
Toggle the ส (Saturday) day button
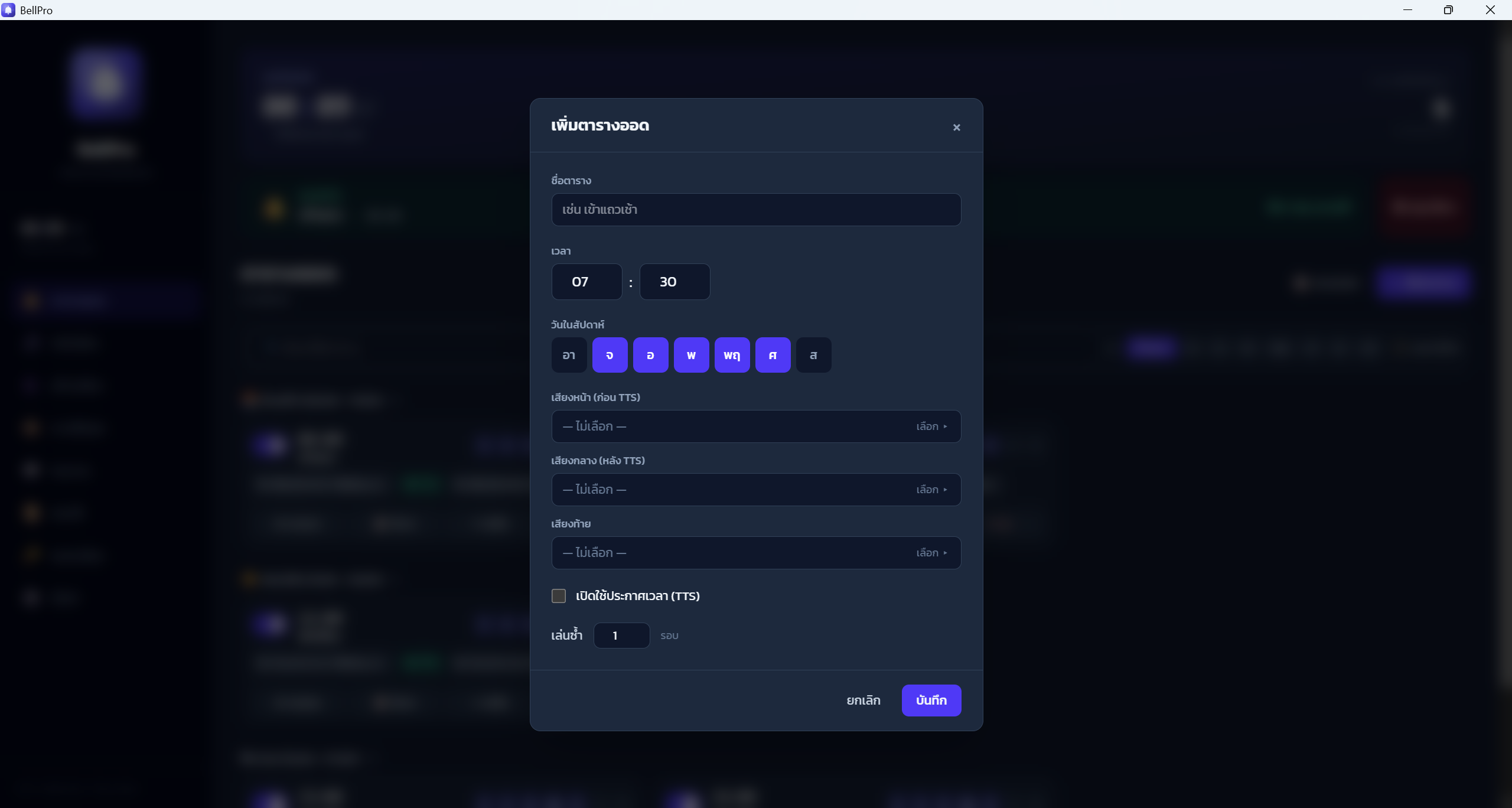coord(813,355)
